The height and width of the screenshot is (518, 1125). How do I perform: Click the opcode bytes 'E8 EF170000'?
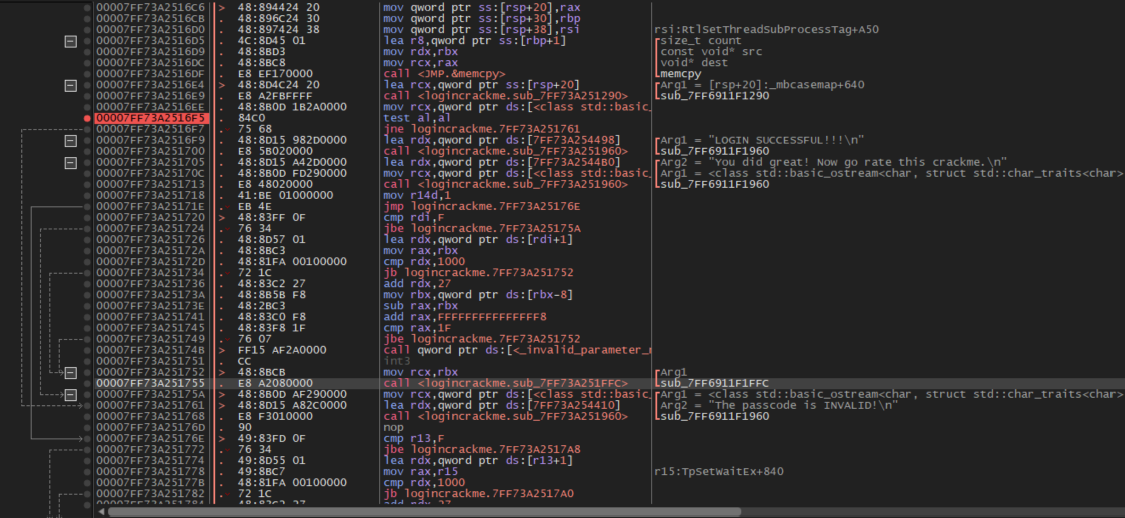[x=275, y=74]
